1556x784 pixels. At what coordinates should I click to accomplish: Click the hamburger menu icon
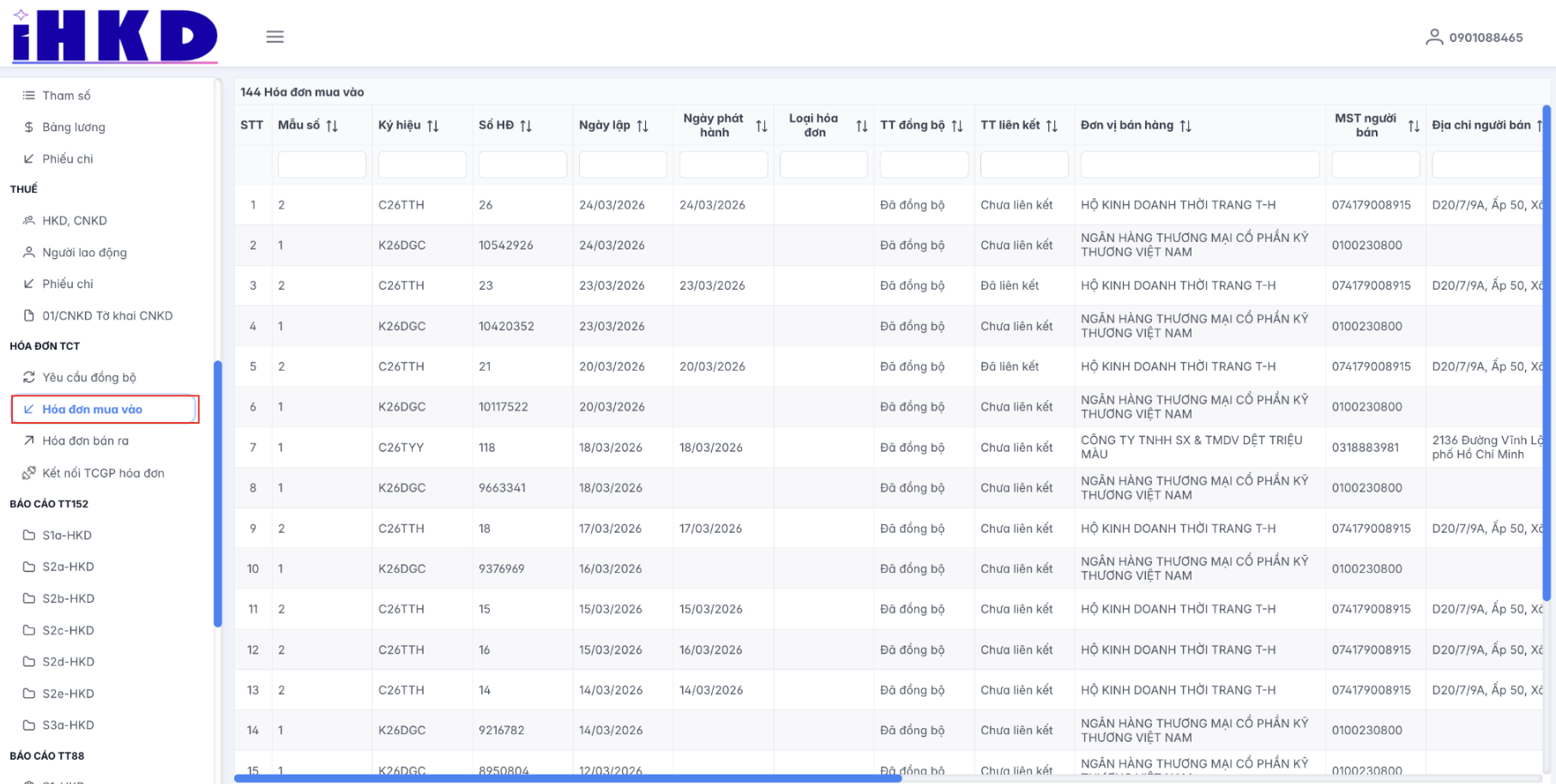[x=274, y=37]
